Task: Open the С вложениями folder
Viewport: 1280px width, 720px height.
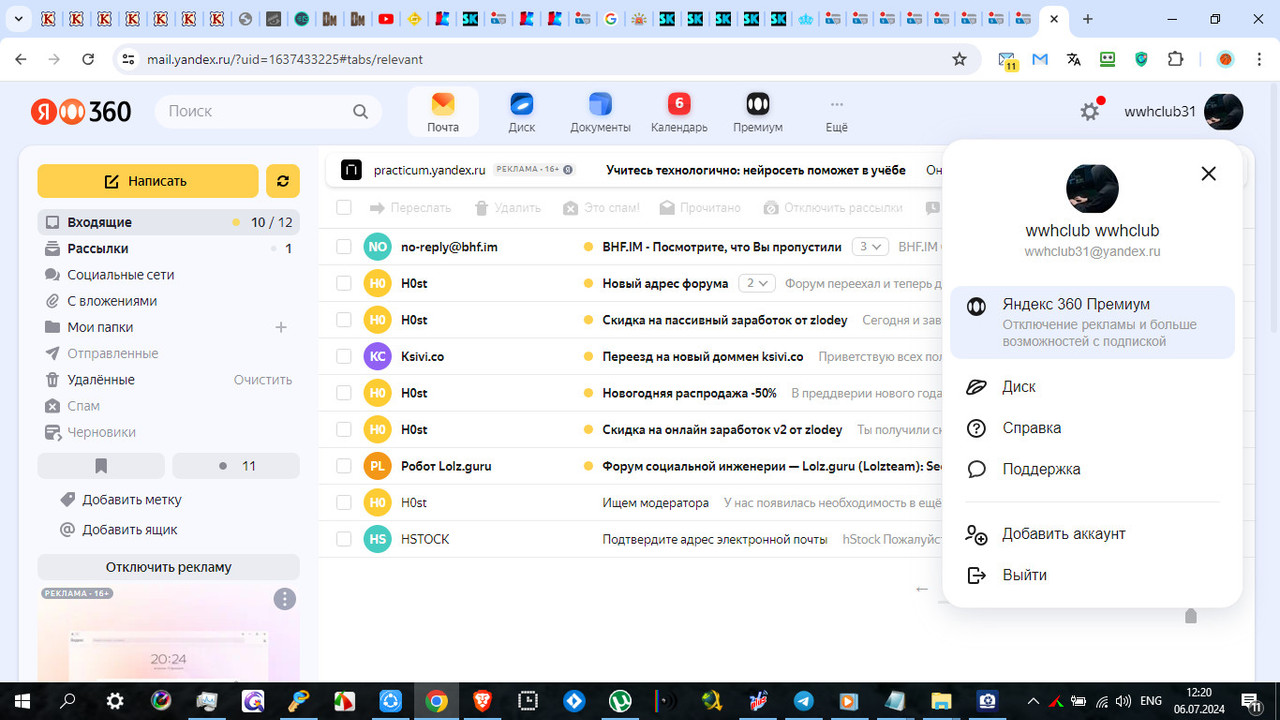Action: click(x=168, y=301)
